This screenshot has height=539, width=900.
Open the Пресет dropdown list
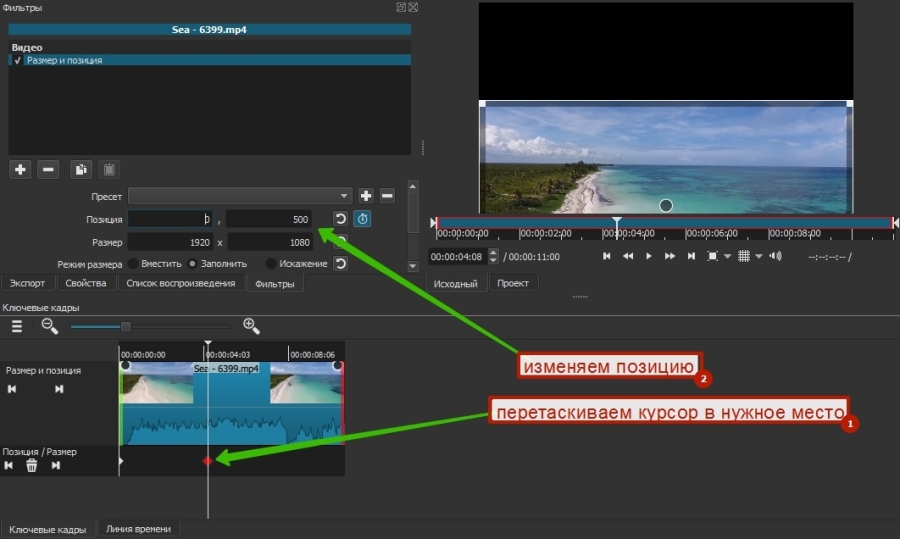(x=240, y=196)
